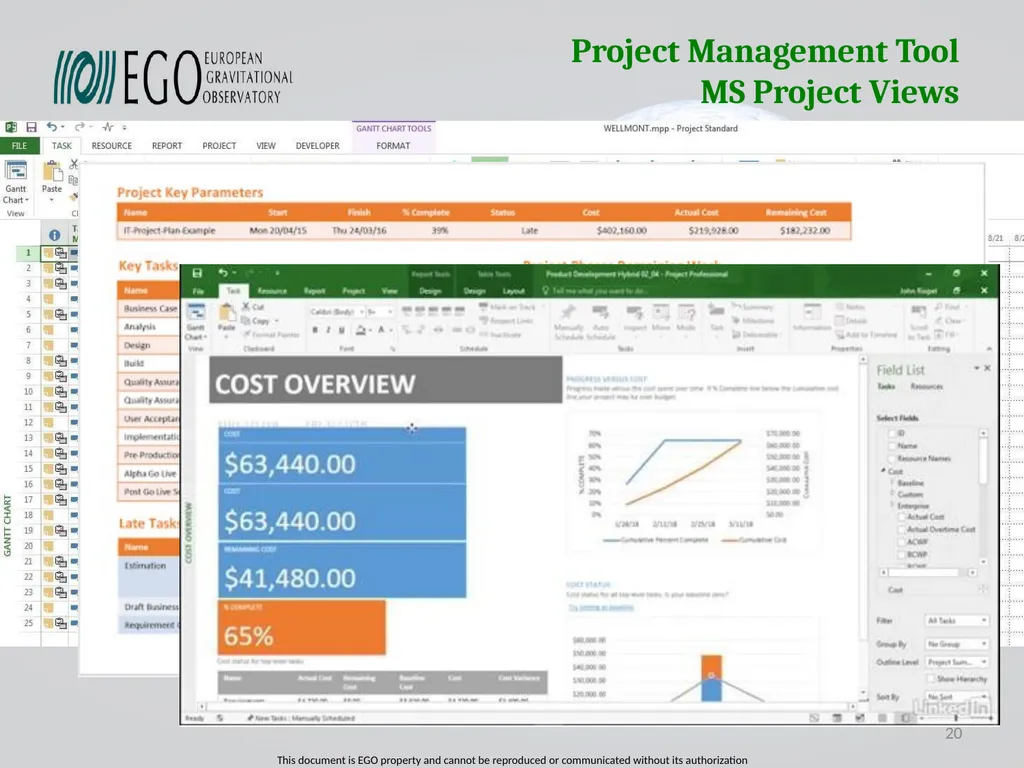This screenshot has height=768, width=1024.
Task: Click Move task icon
Action: [661, 313]
